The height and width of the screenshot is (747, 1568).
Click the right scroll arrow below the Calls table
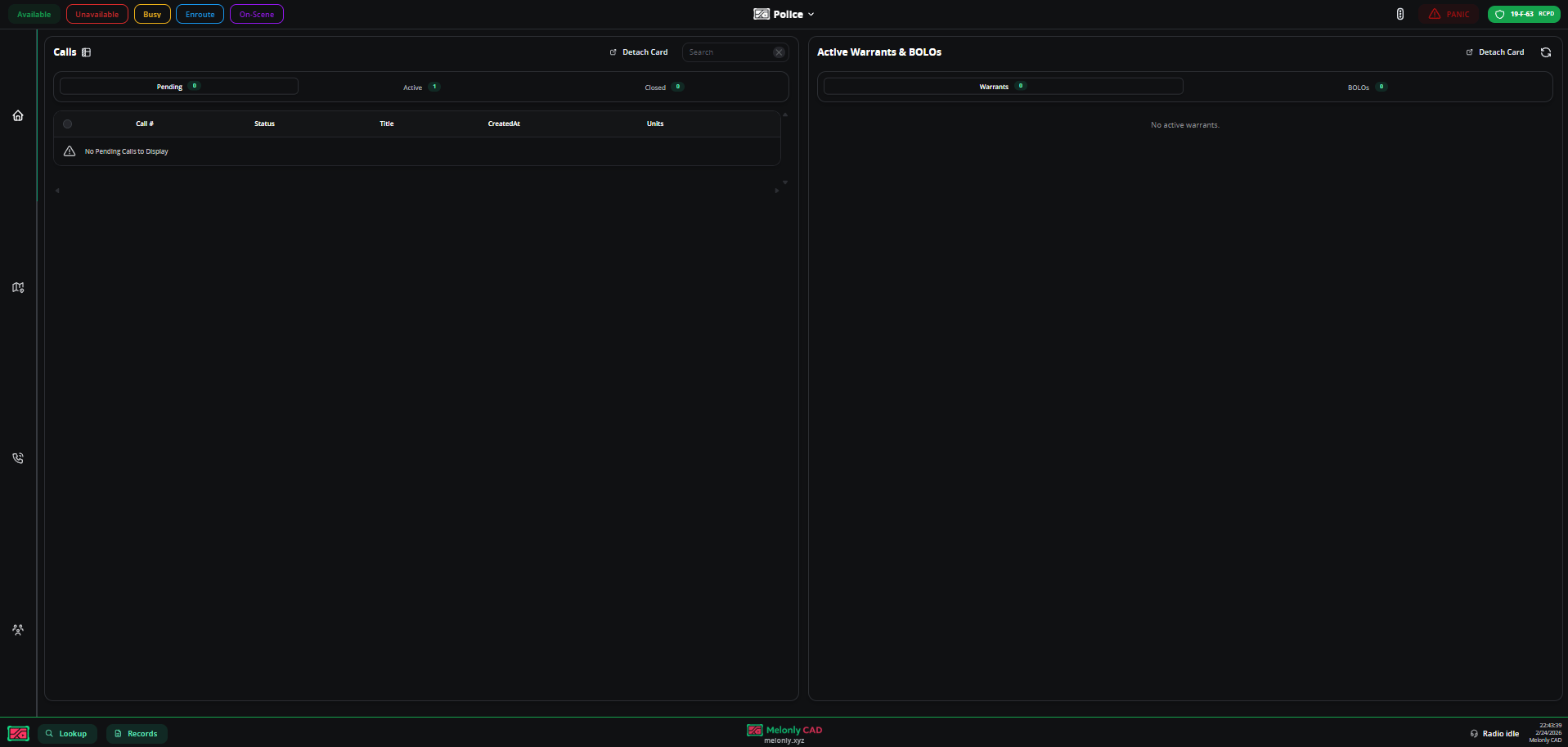(x=777, y=191)
